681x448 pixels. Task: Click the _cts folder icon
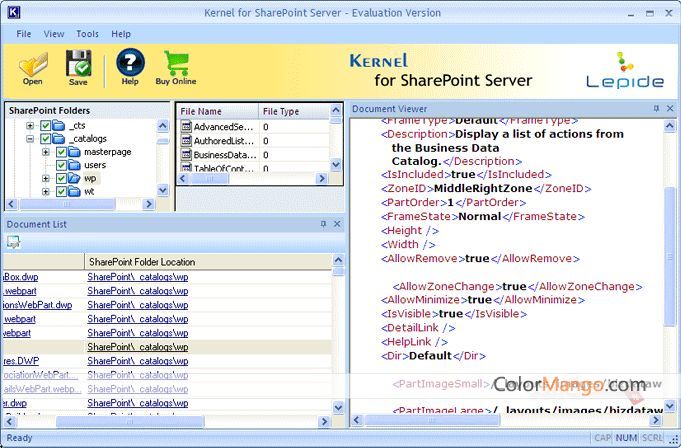click(x=59, y=125)
